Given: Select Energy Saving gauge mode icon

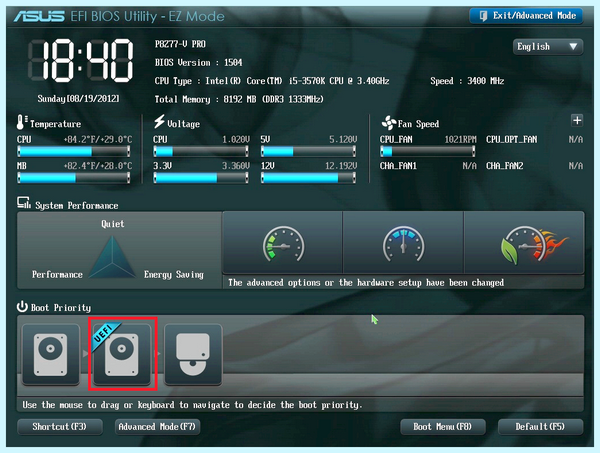Looking at the screenshot, I should click(283, 243).
